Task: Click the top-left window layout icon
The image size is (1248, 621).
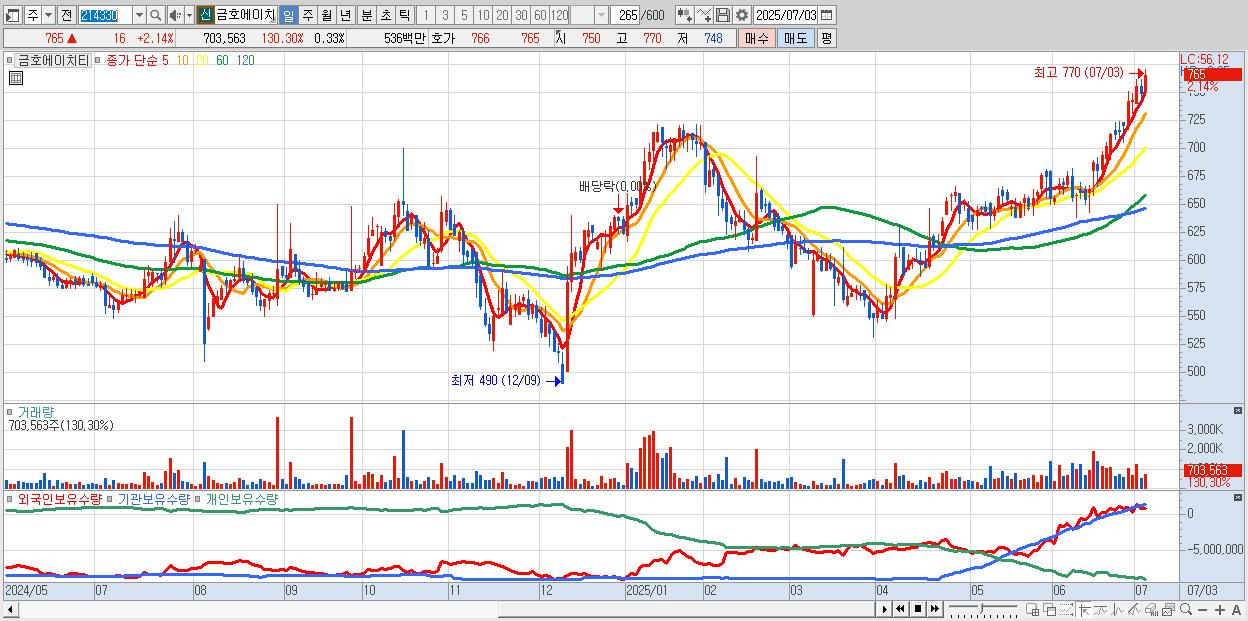Action: 13,15
